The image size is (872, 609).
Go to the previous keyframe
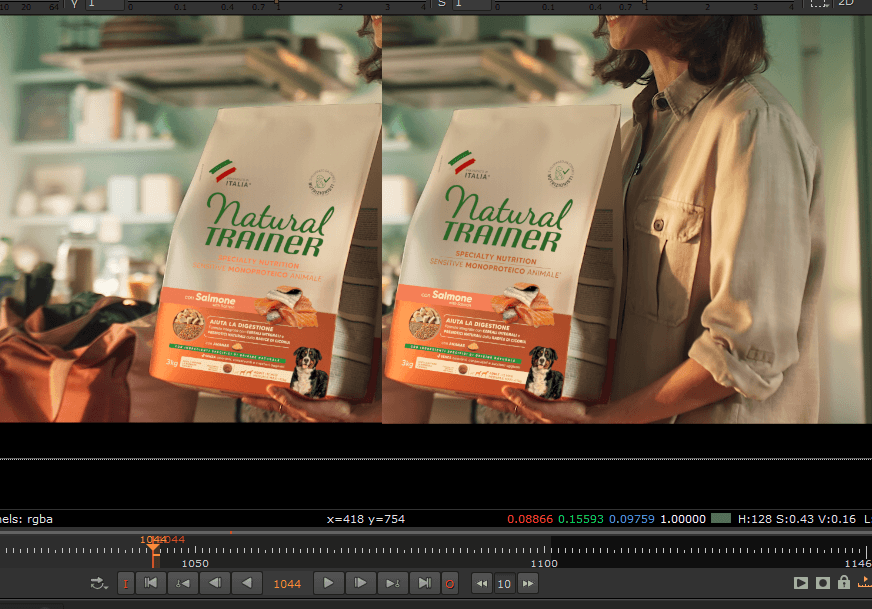183,583
